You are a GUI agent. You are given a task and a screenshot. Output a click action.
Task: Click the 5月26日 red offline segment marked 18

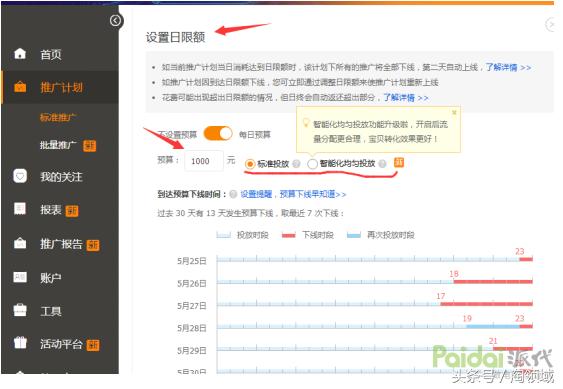(493, 282)
